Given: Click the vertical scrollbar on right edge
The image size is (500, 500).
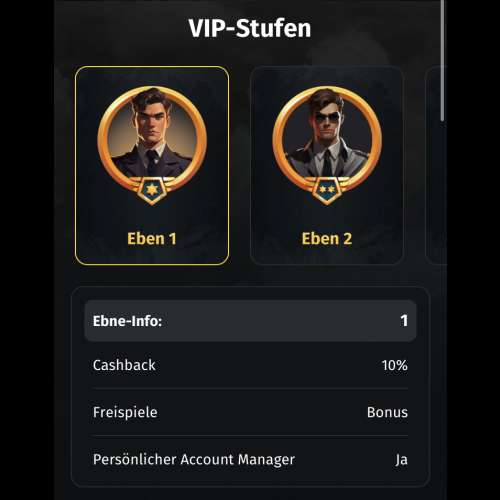Looking at the screenshot, I should point(443,60).
